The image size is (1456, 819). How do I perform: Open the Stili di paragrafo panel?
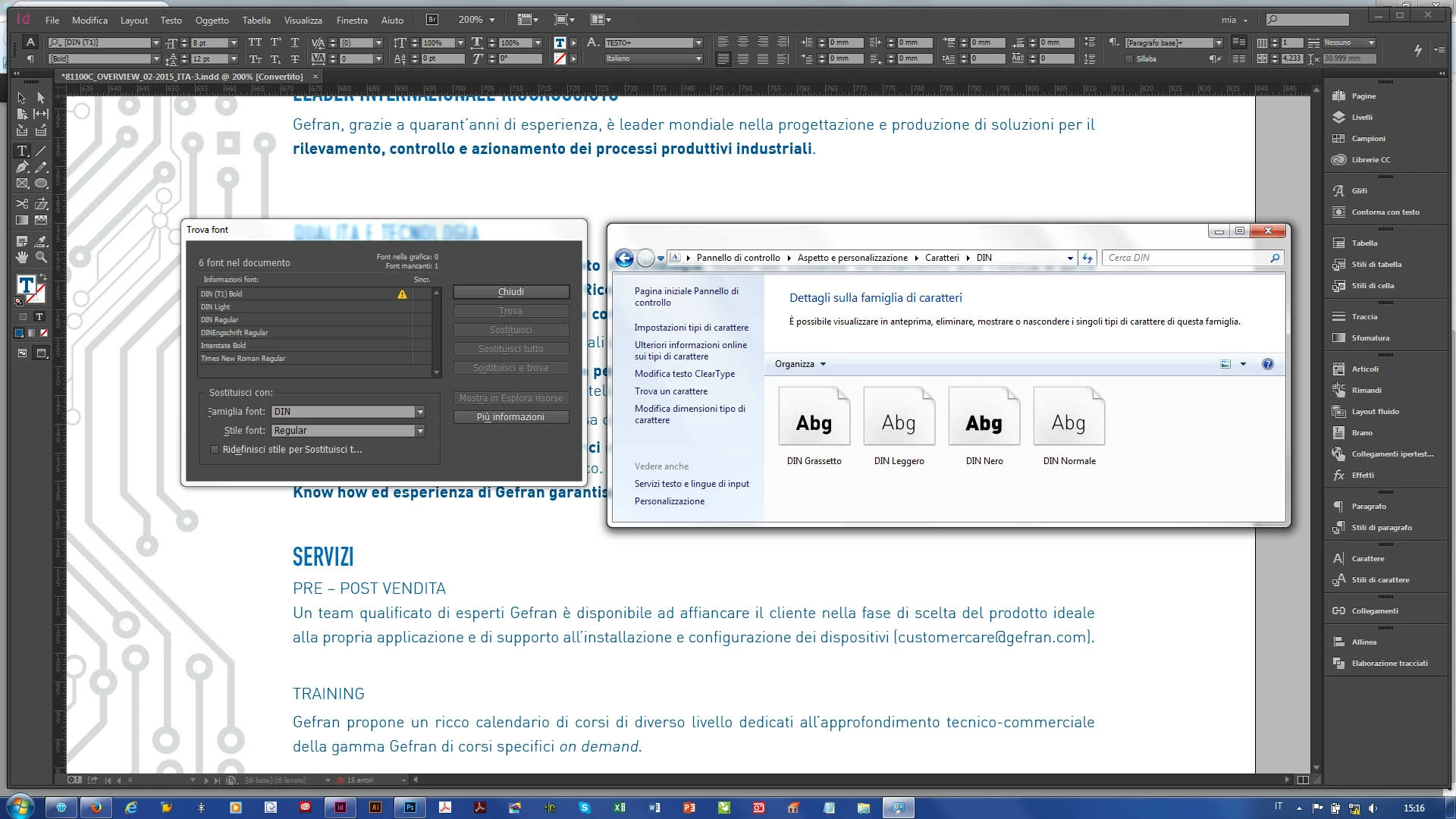[x=1381, y=528]
